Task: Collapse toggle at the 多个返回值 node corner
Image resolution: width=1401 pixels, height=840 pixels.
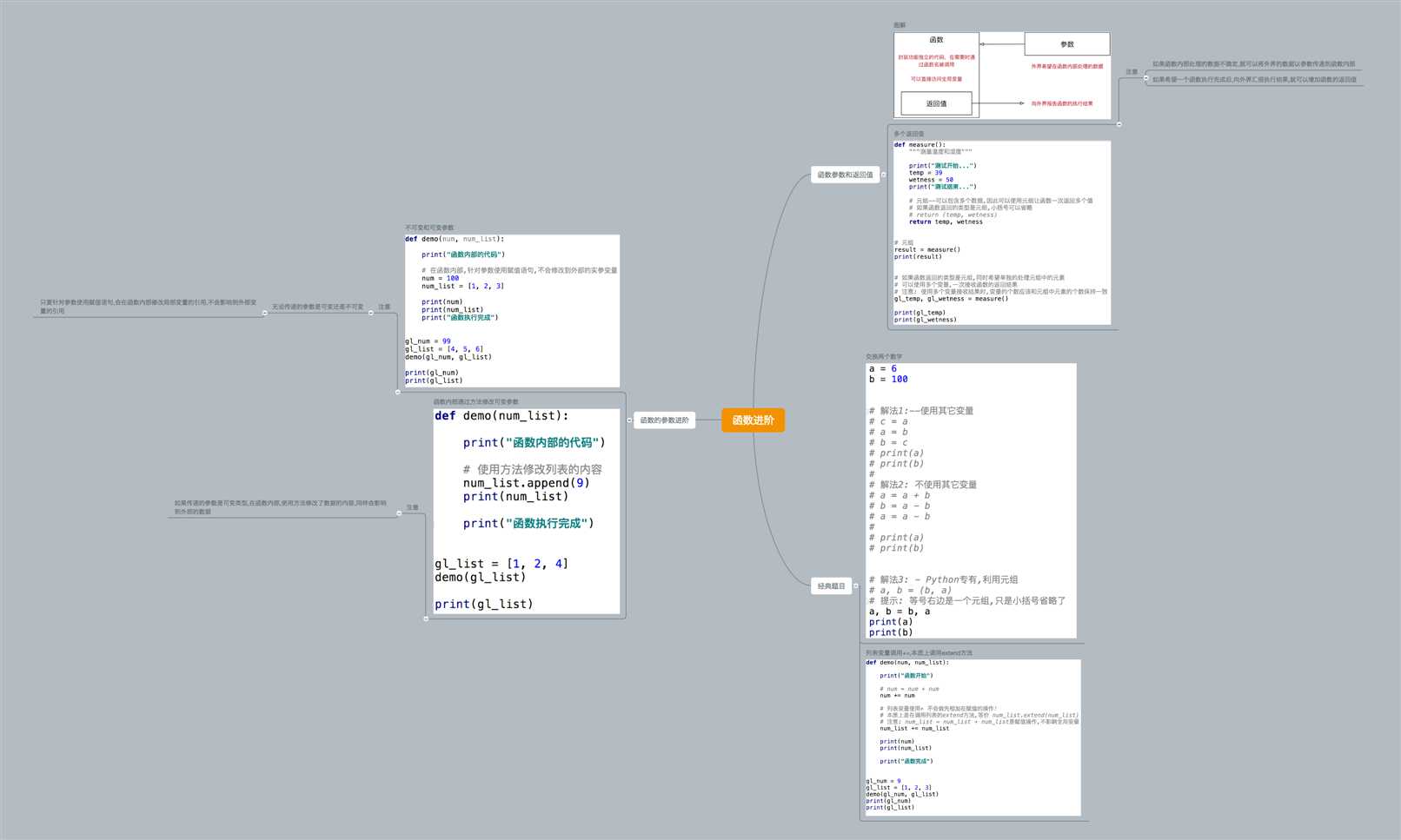Action: tap(1119, 124)
